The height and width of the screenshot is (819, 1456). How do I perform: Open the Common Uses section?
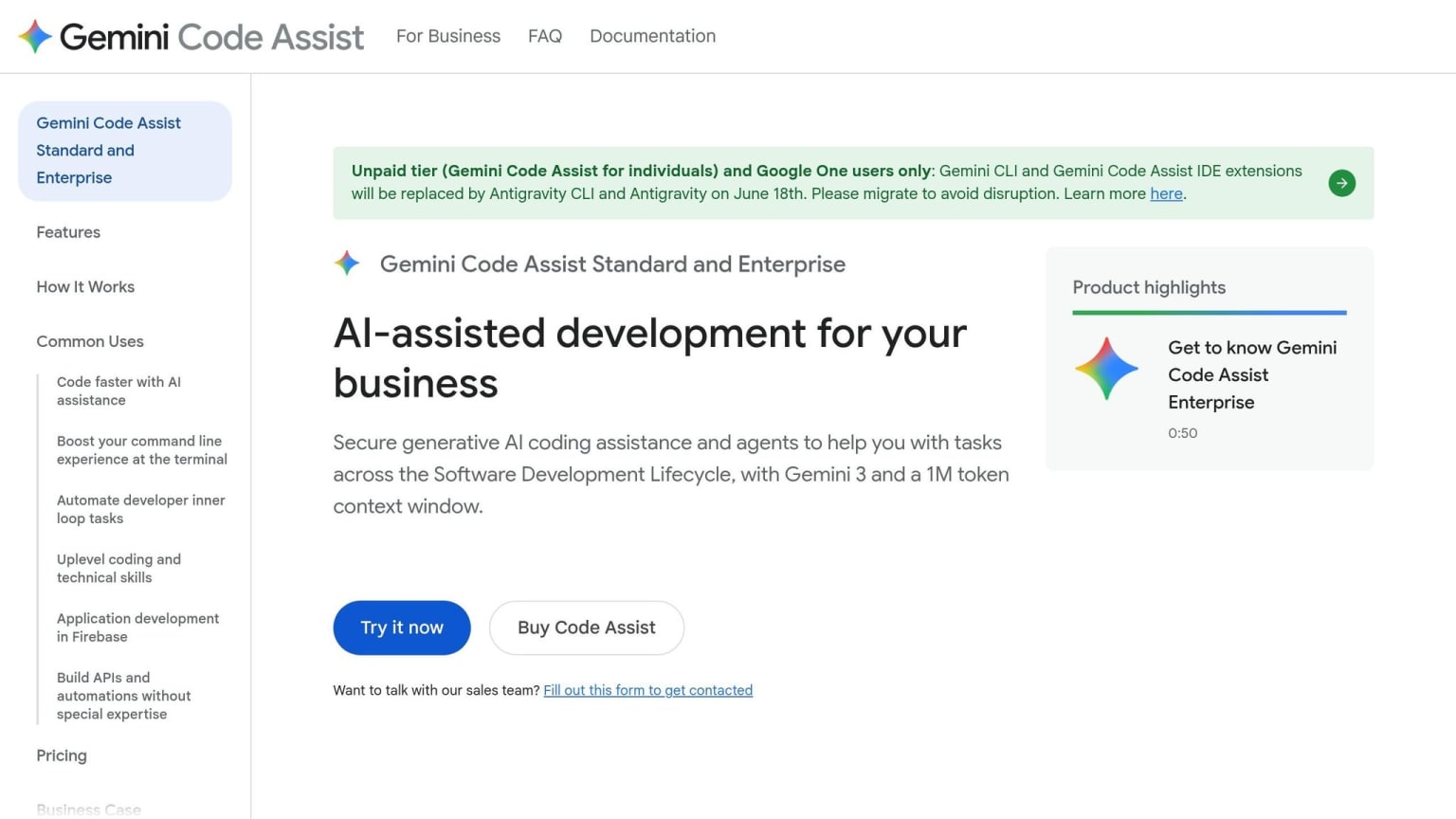point(90,341)
